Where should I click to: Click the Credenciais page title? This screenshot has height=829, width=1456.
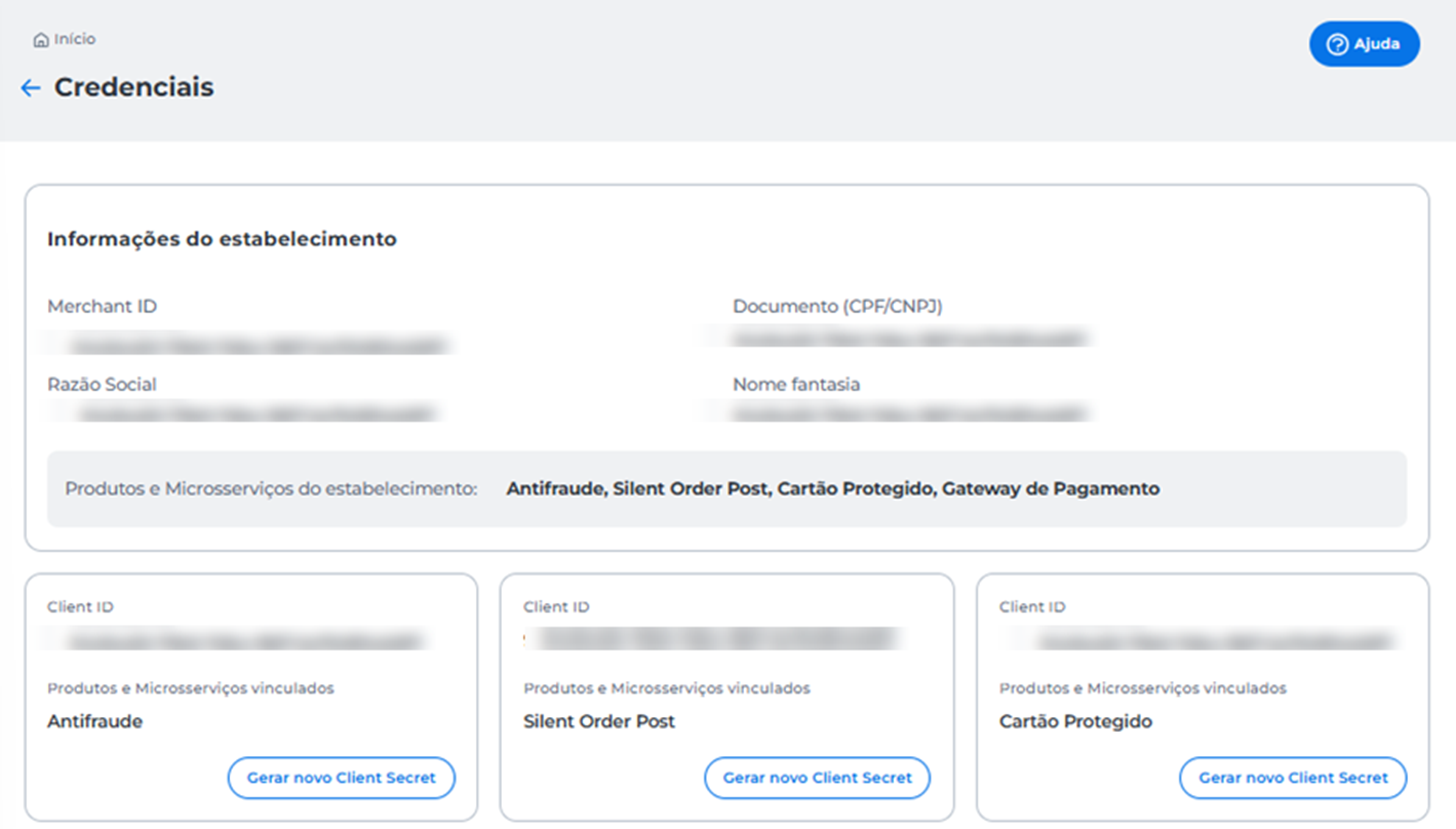(134, 87)
